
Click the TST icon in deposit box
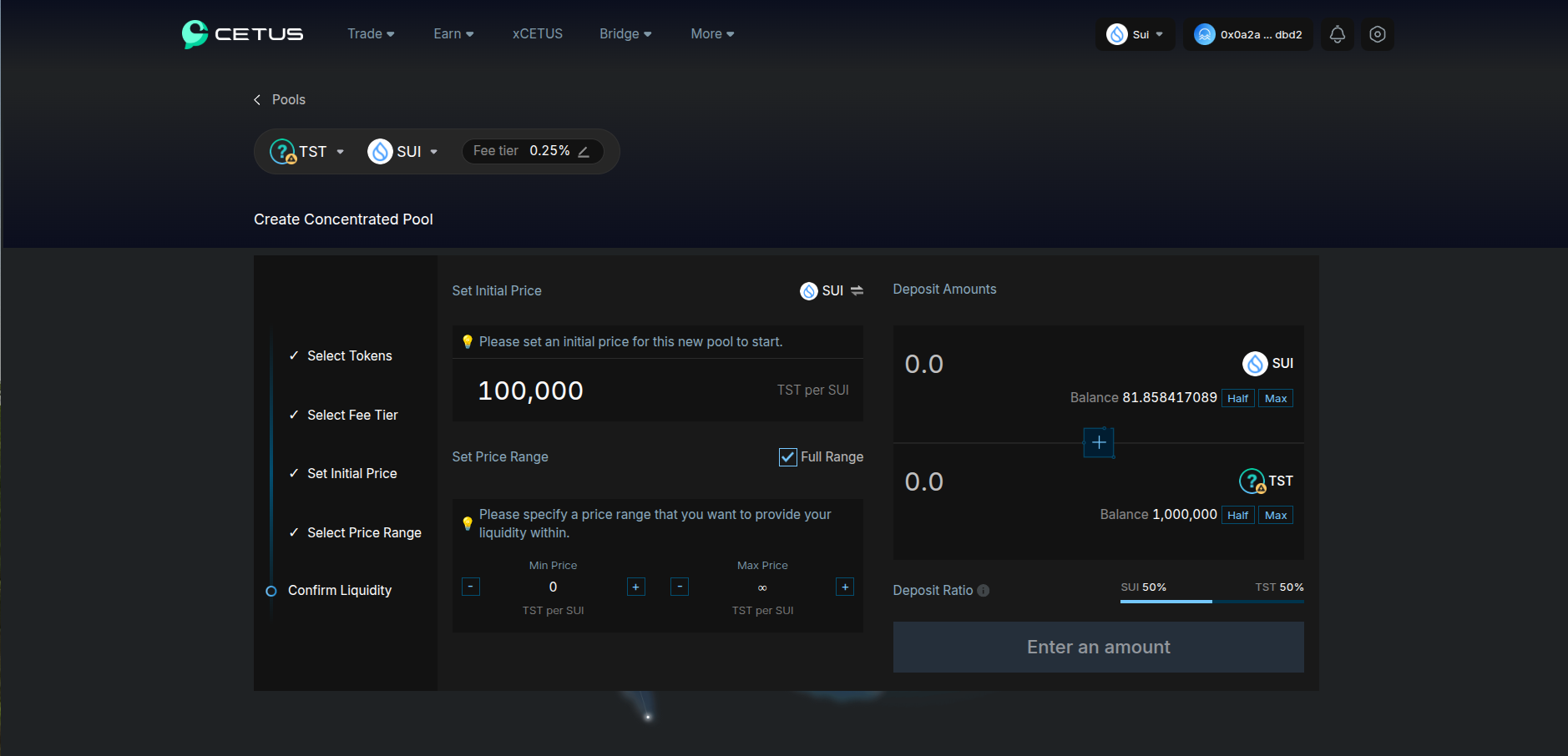[1252, 481]
